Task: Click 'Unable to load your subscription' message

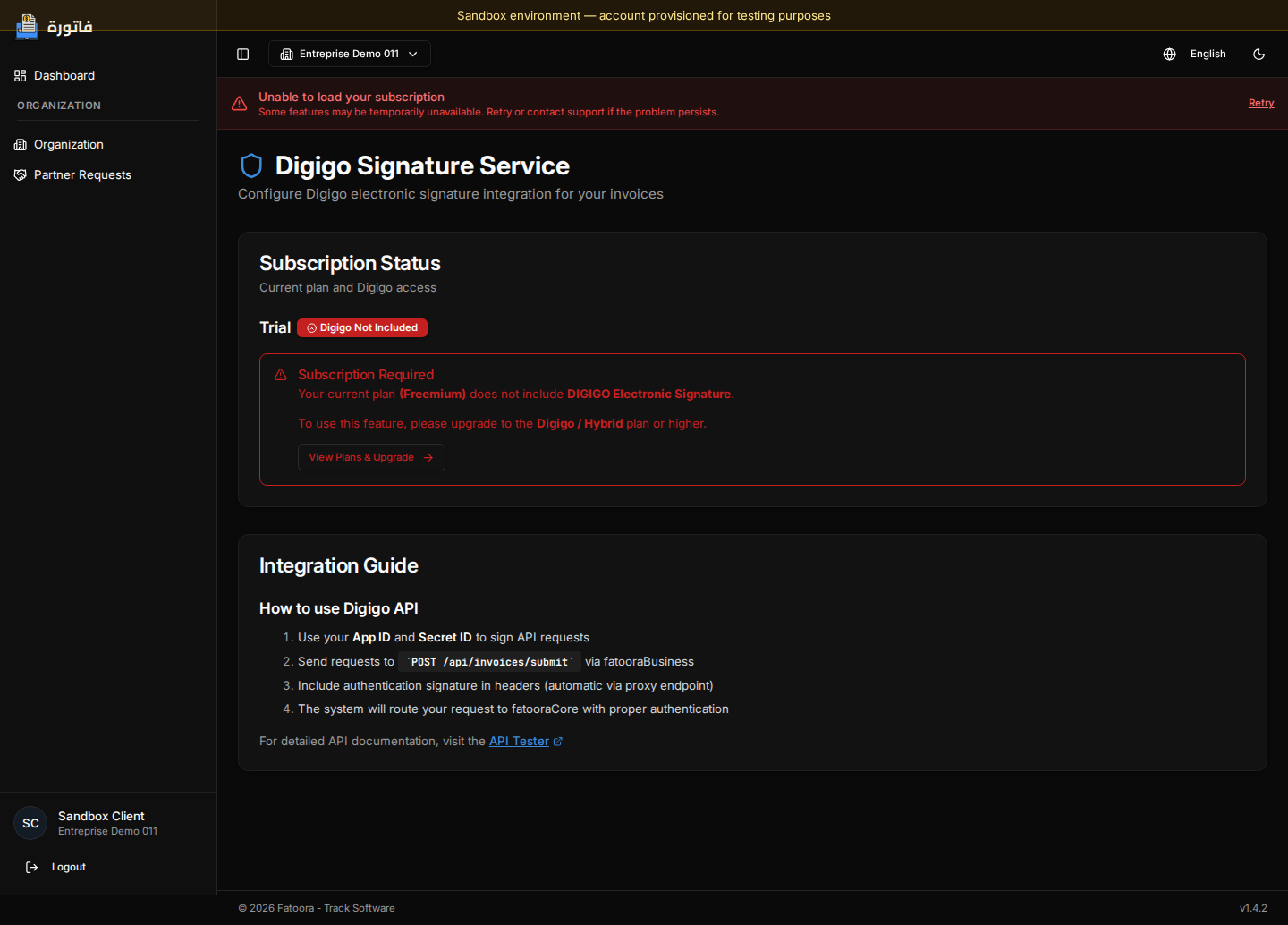Action: (x=352, y=97)
